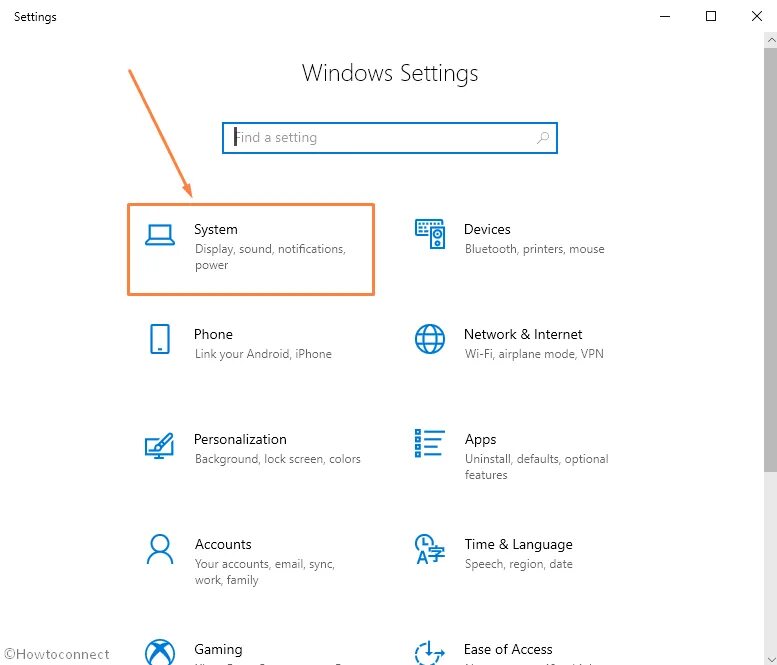
Task: Click 'Link your Android, iPhone' description
Action: [263, 354]
